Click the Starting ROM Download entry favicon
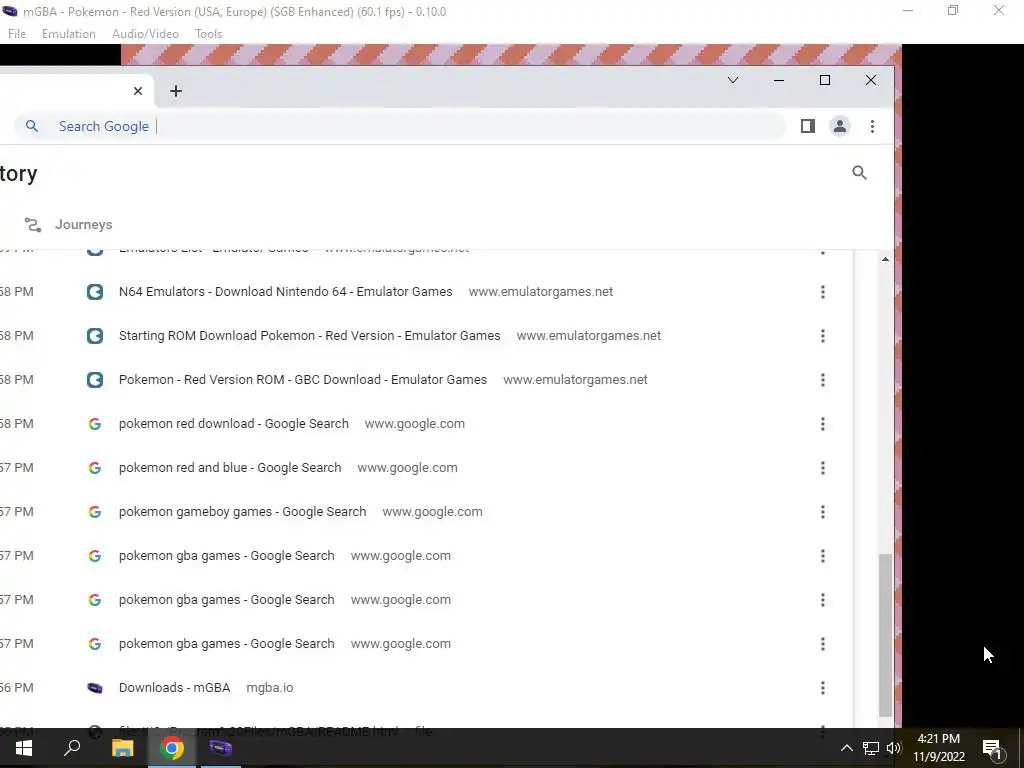Image resolution: width=1024 pixels, height=768 pixels. coord(95,336)
